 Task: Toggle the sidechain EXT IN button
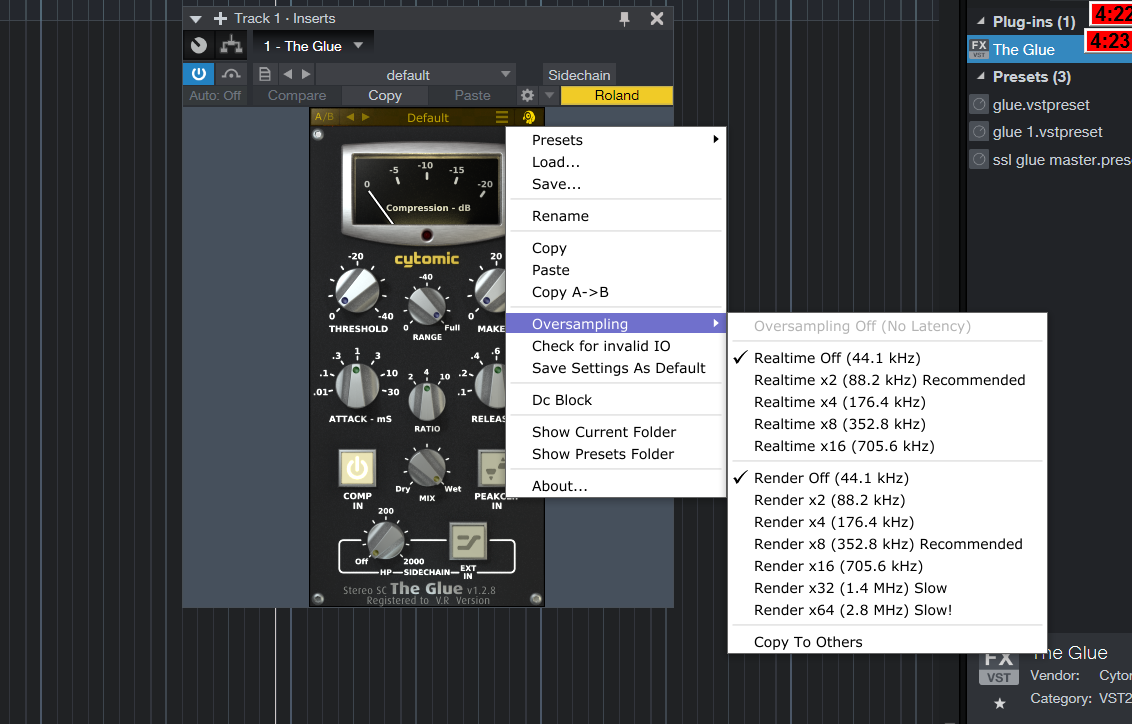tap(468, 541)
